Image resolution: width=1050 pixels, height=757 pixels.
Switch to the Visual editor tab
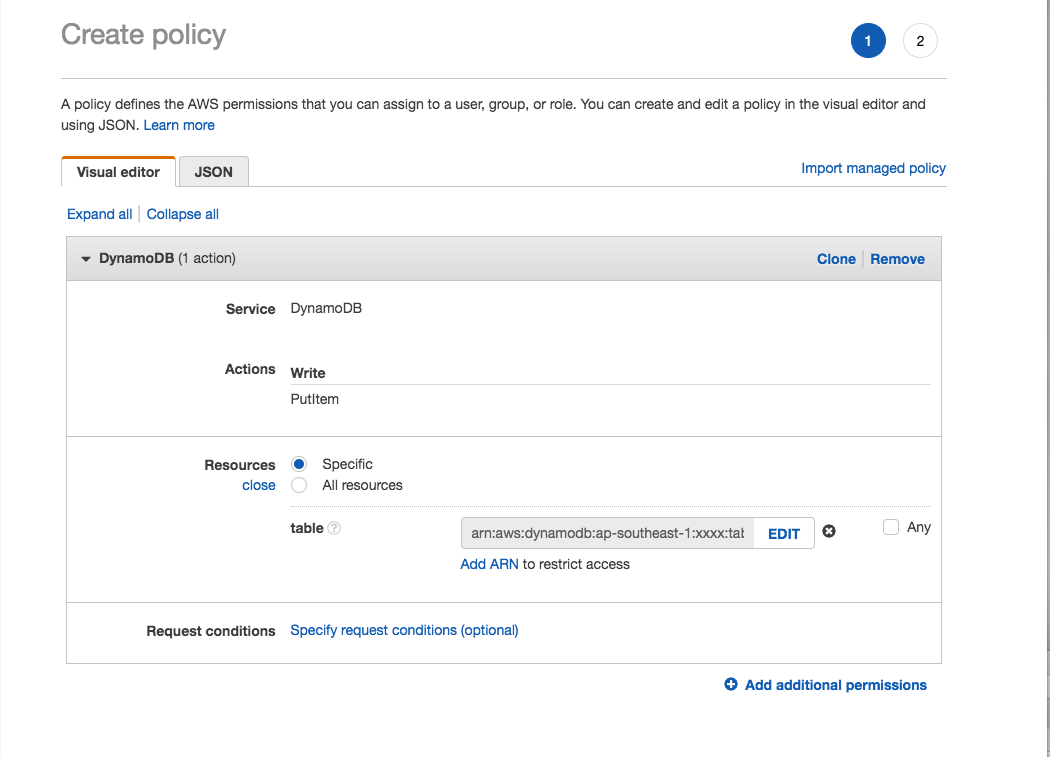119,171
